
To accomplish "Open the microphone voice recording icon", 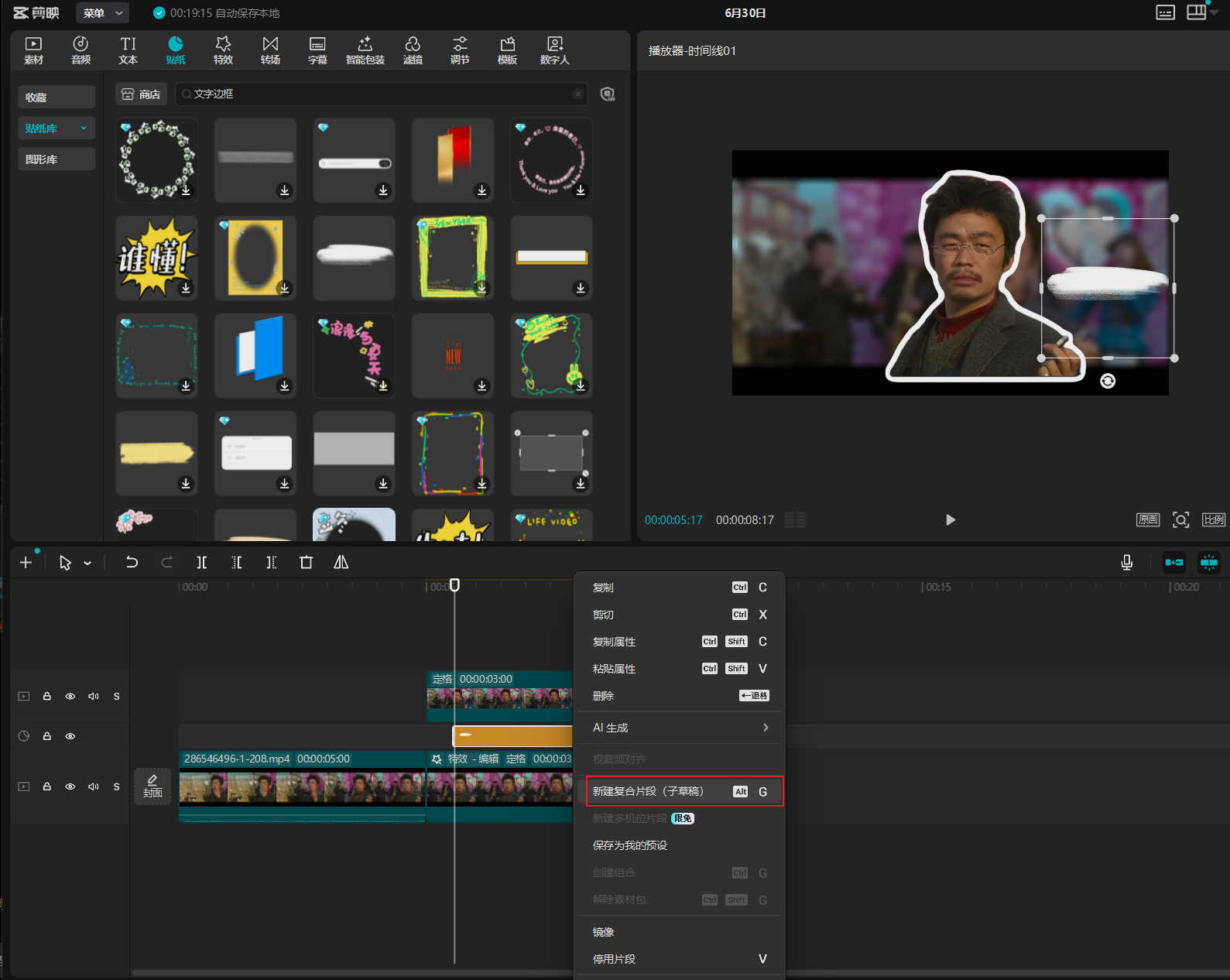I will 1127,563.
